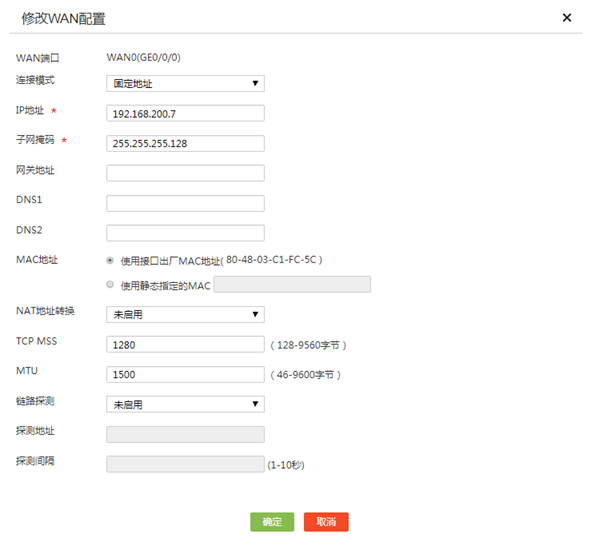The image size is (591, 546).
Task: Click the 探测间隔 input field
Action: tap(185, 464)
